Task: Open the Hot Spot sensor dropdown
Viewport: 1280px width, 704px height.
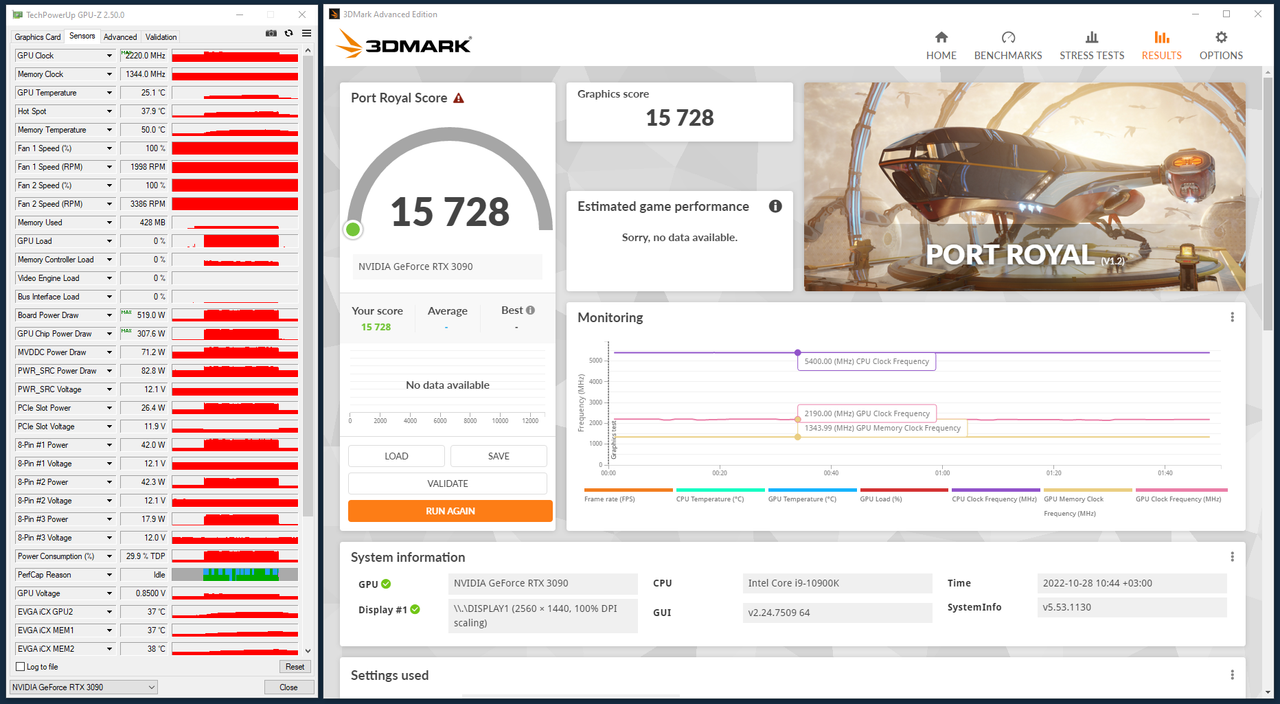Action: click(110, 111)
